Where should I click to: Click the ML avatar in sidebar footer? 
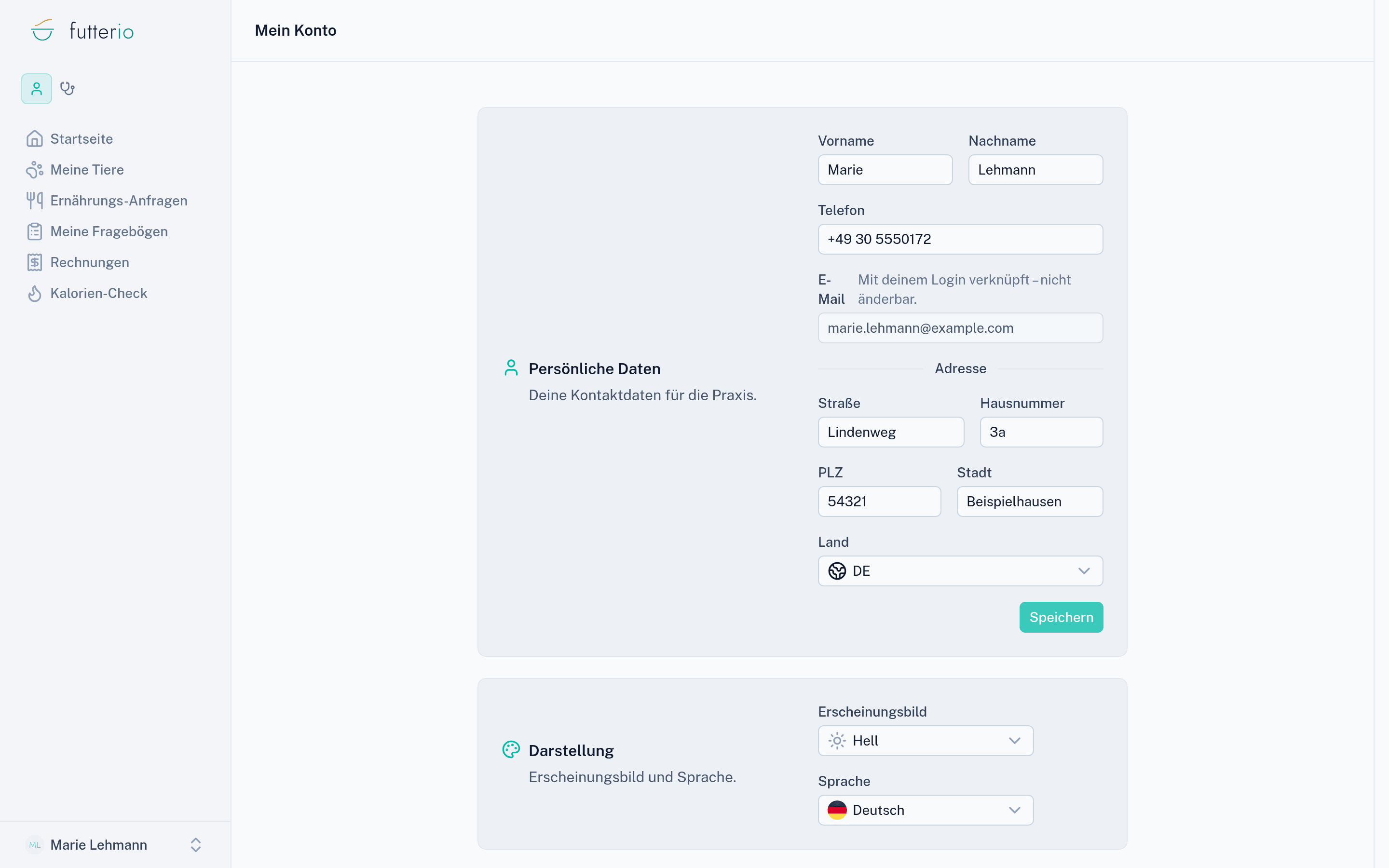(x=34, y=845)
